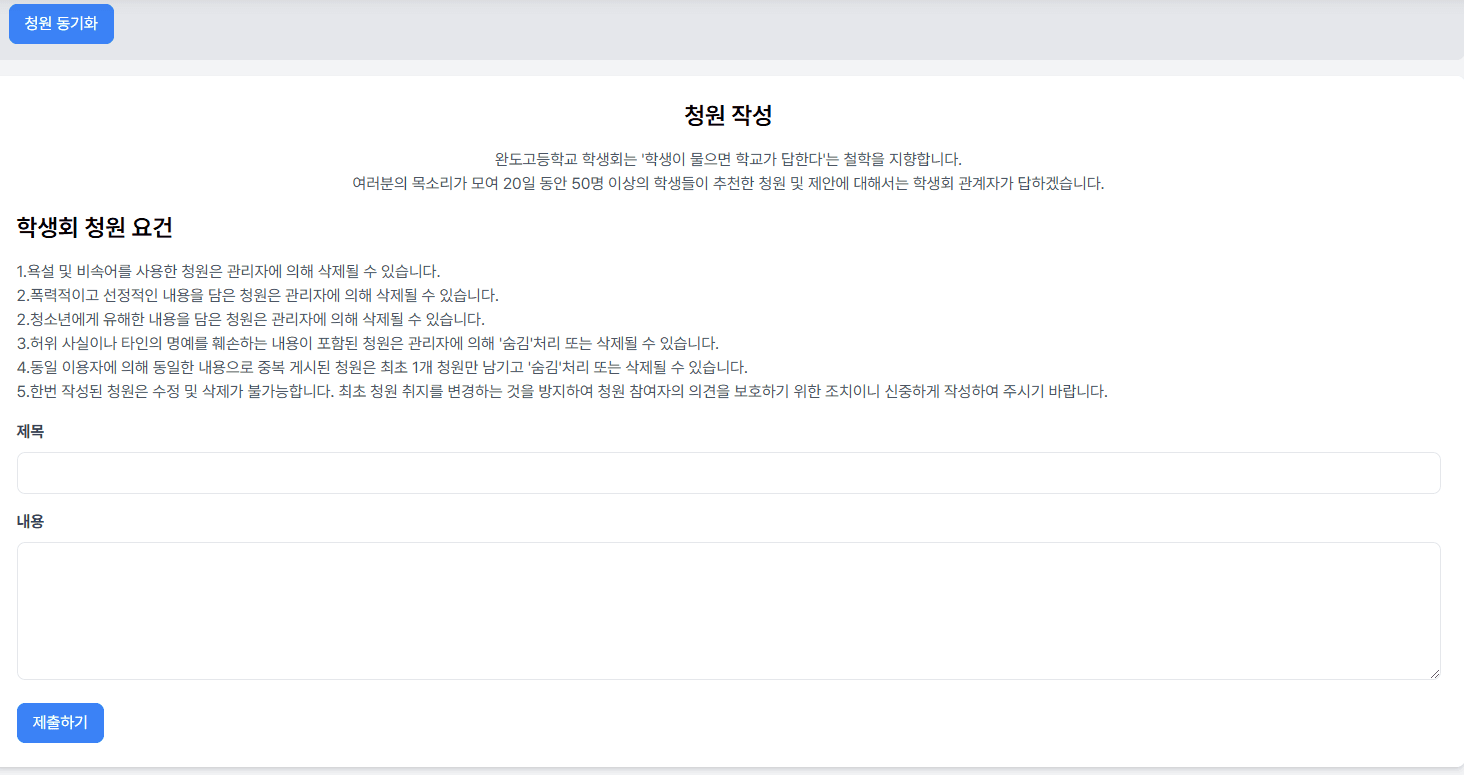Click rule 4 about 중복 게시된 청원
1464x775 pixels.
coord(382,367)
